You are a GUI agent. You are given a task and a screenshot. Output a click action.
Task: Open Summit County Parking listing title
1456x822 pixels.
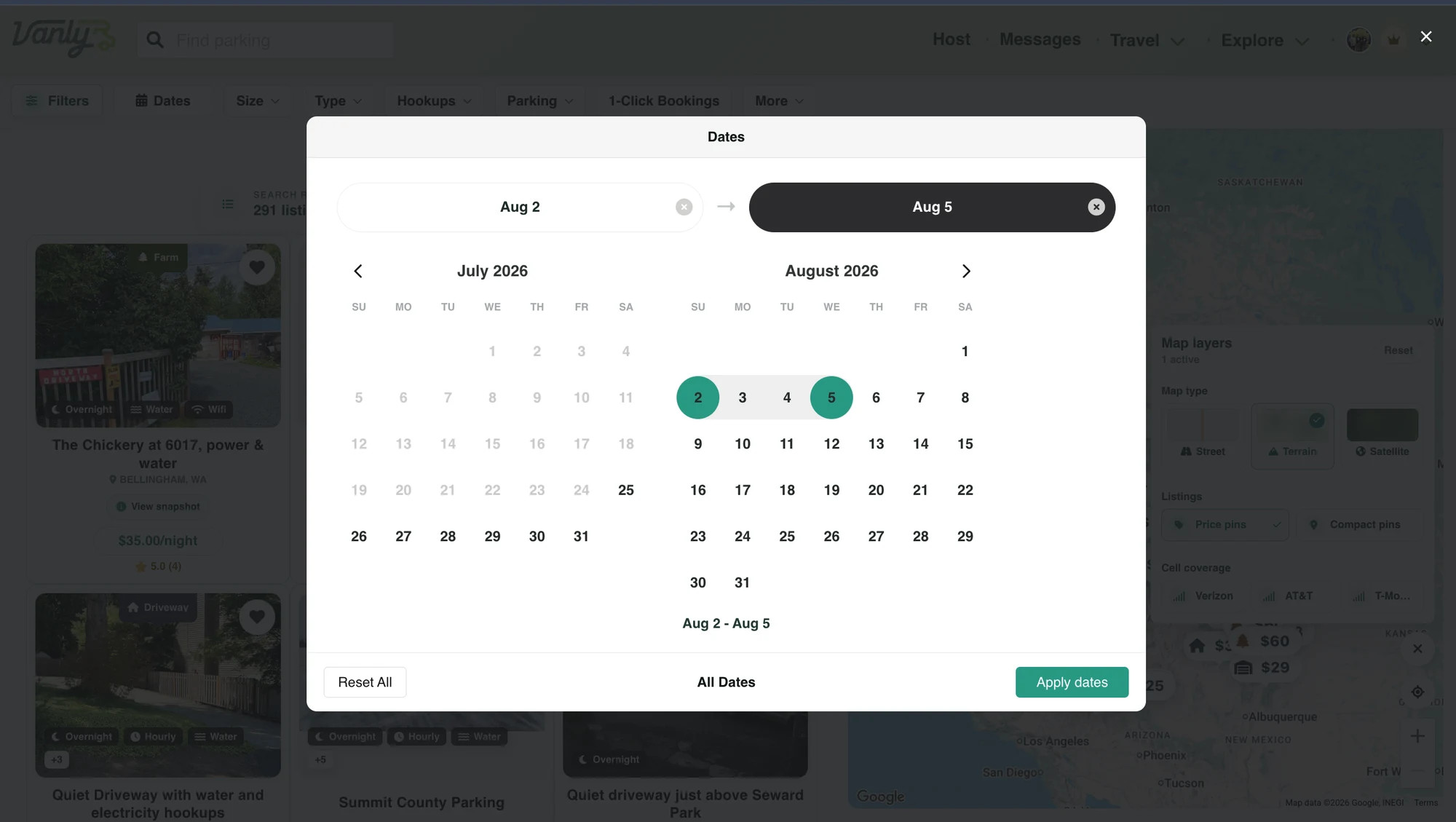point(421,802)
